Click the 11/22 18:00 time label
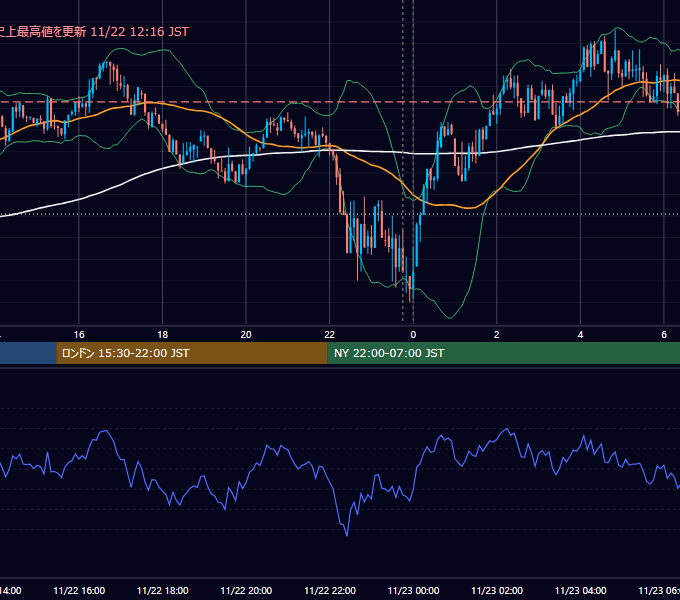The height and width of the screenshot is (600, 680). point(163,590)
